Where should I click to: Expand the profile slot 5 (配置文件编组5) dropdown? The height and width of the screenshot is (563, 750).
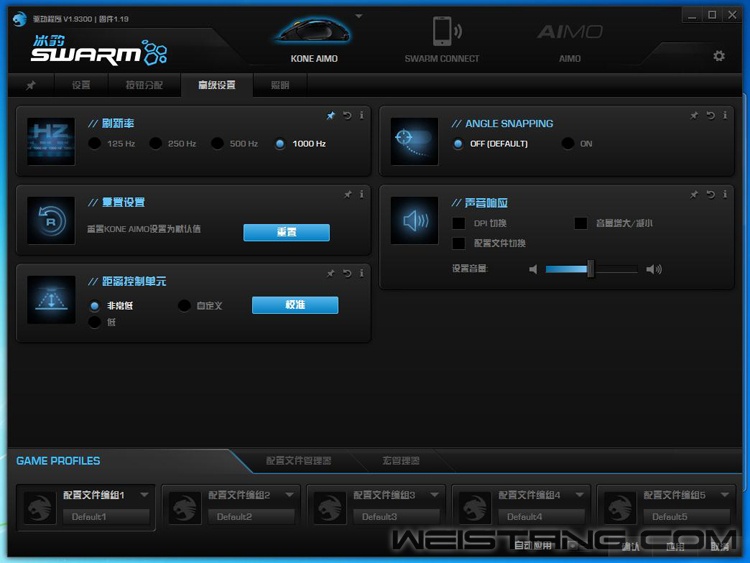click(725, 495)
